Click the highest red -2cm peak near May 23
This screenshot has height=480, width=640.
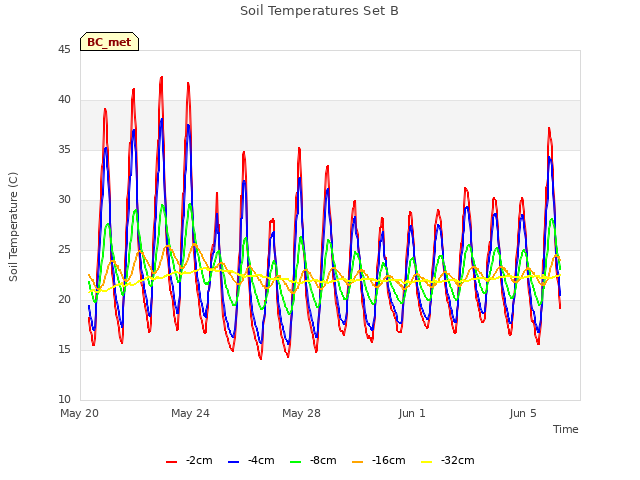coord(162,77)
